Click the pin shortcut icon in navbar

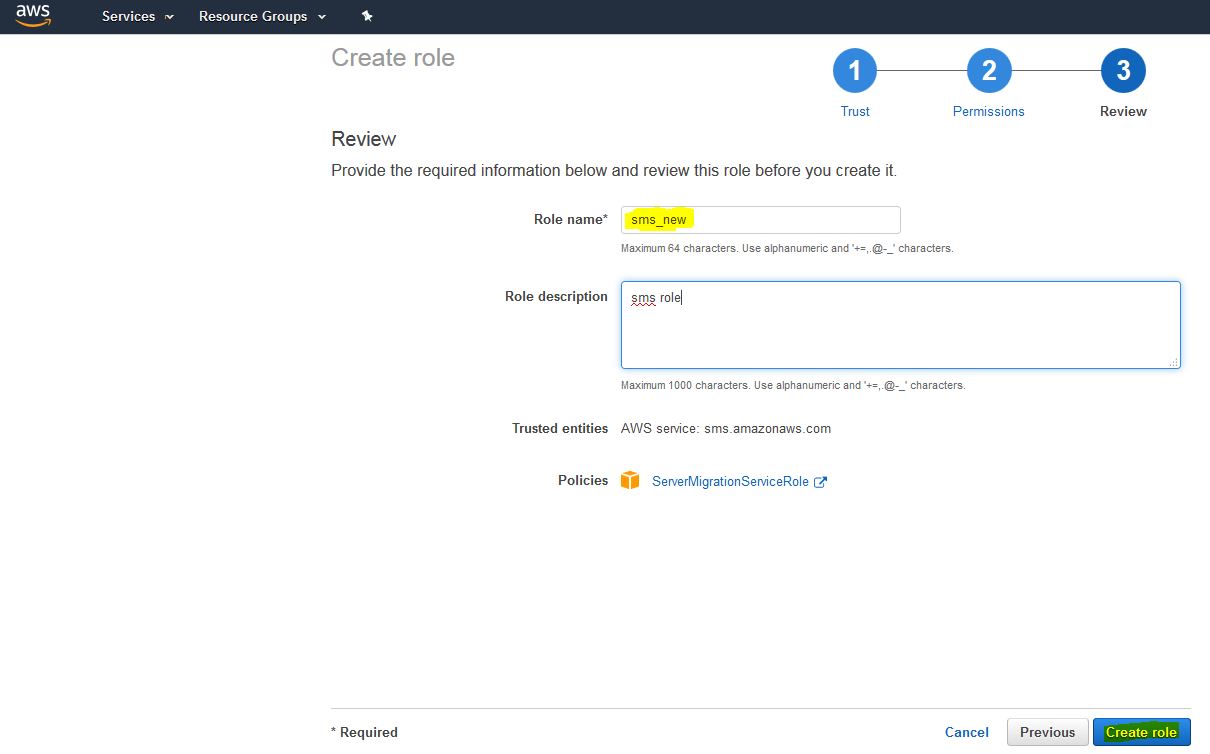367,16
